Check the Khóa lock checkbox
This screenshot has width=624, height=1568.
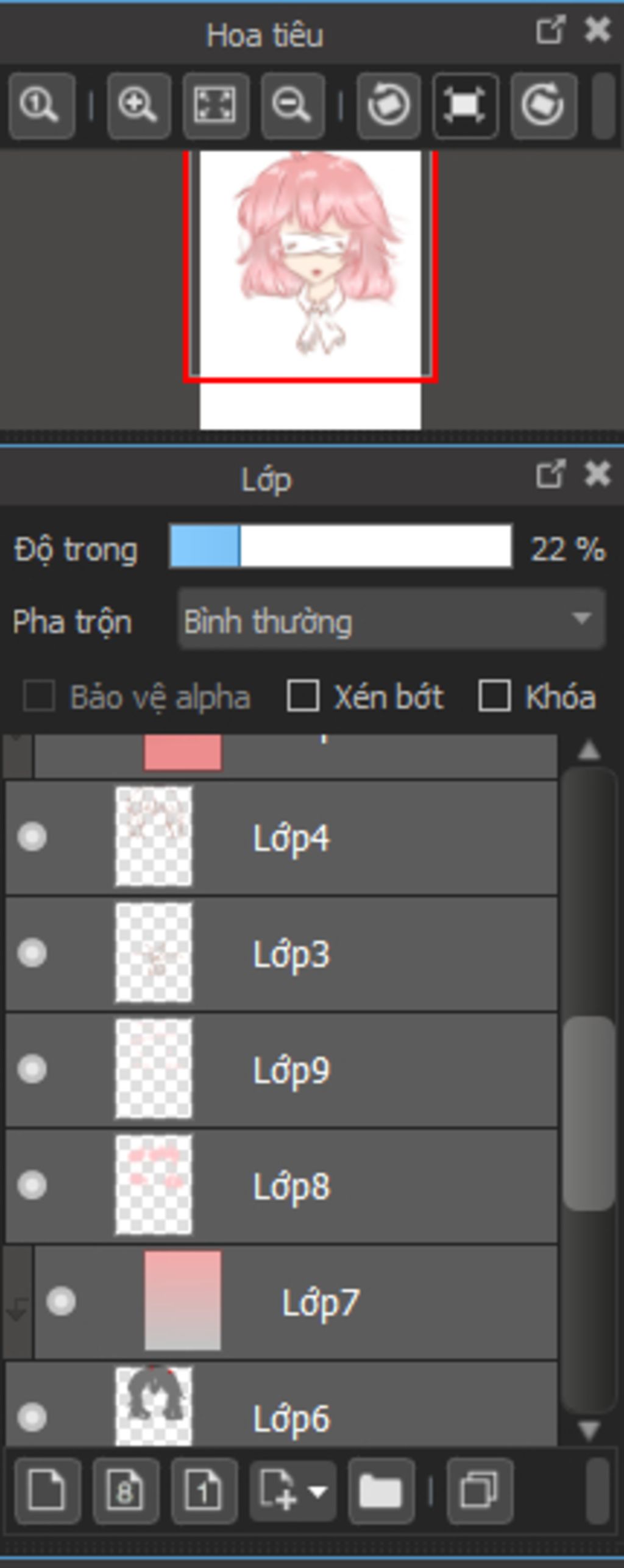[x=494, y=696]
